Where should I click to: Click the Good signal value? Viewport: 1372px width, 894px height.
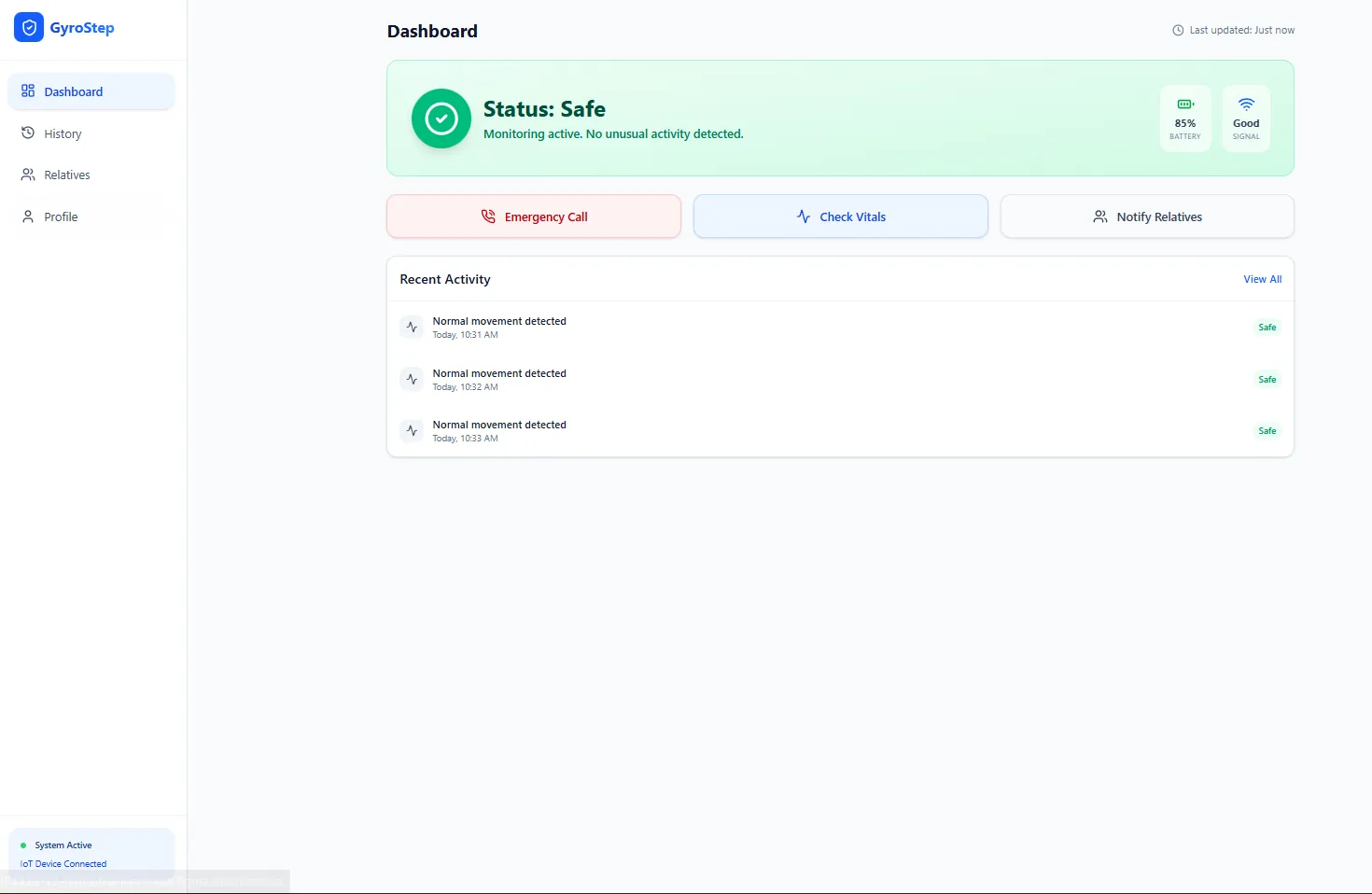point(1246,123)
